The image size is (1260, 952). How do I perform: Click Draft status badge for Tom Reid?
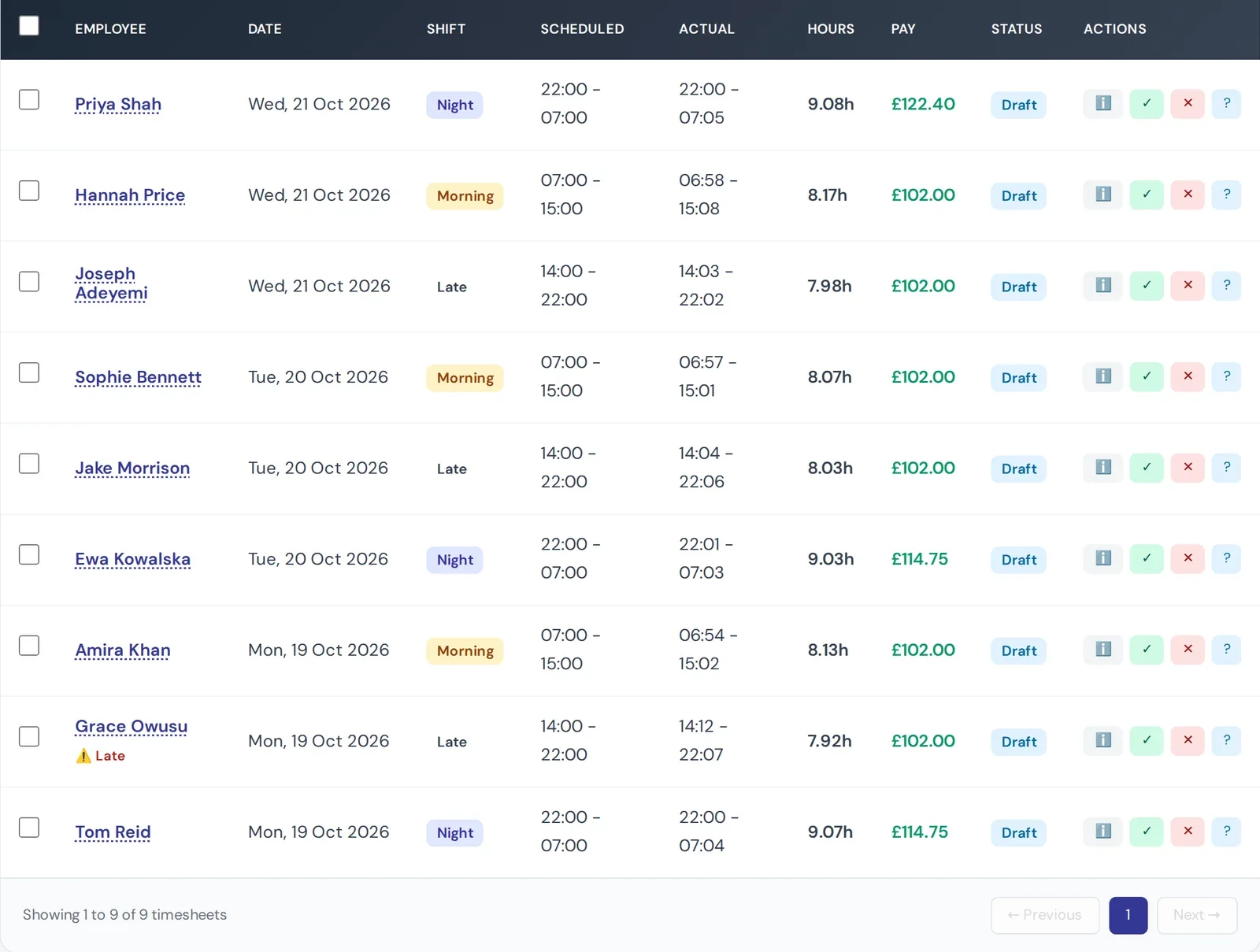click(1018, 833)
